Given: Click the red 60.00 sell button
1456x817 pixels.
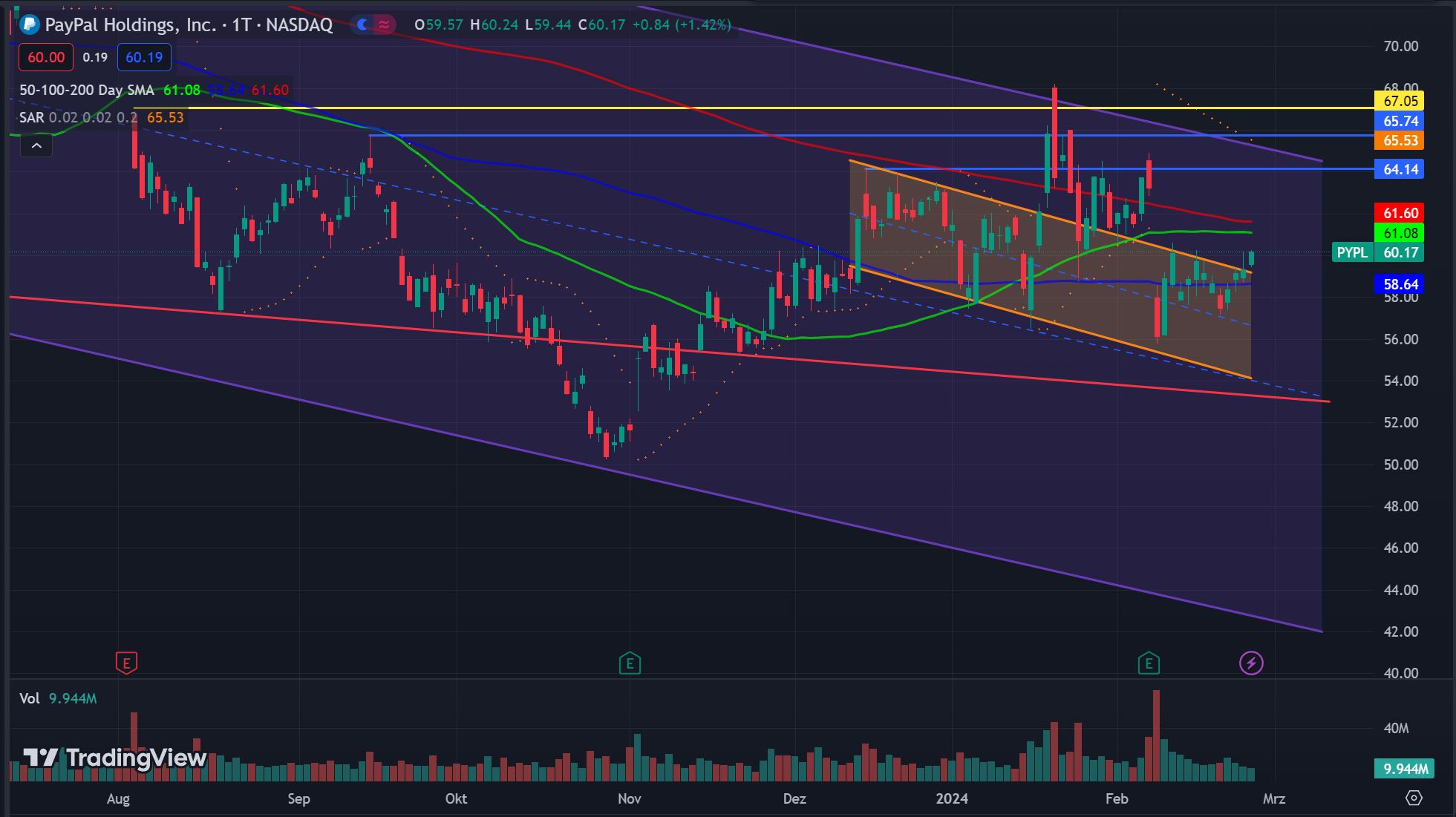Looking at the screenshot, I should (45, 57).
